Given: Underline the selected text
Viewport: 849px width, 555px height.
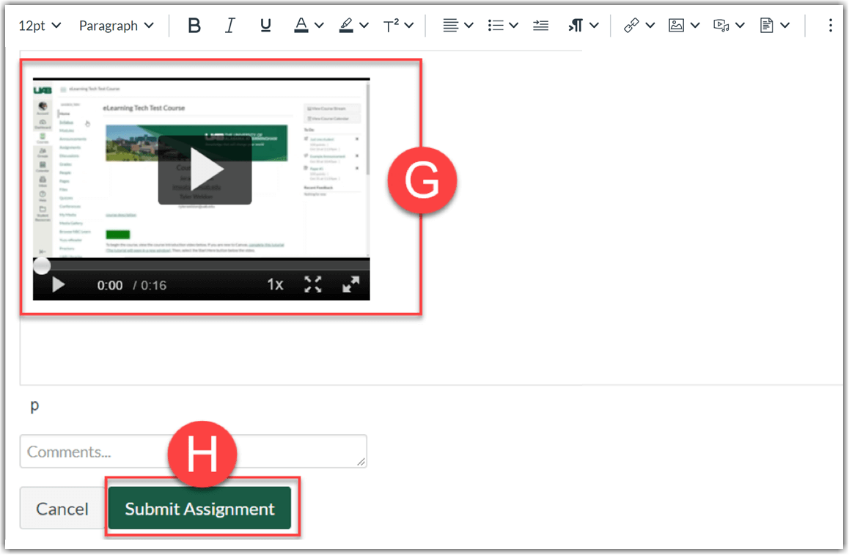Looking at the screenshot, I should coord(264,26).
